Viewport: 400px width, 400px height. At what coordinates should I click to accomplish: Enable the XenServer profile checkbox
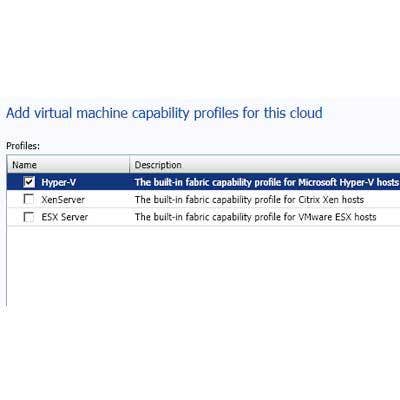point(29,199)
